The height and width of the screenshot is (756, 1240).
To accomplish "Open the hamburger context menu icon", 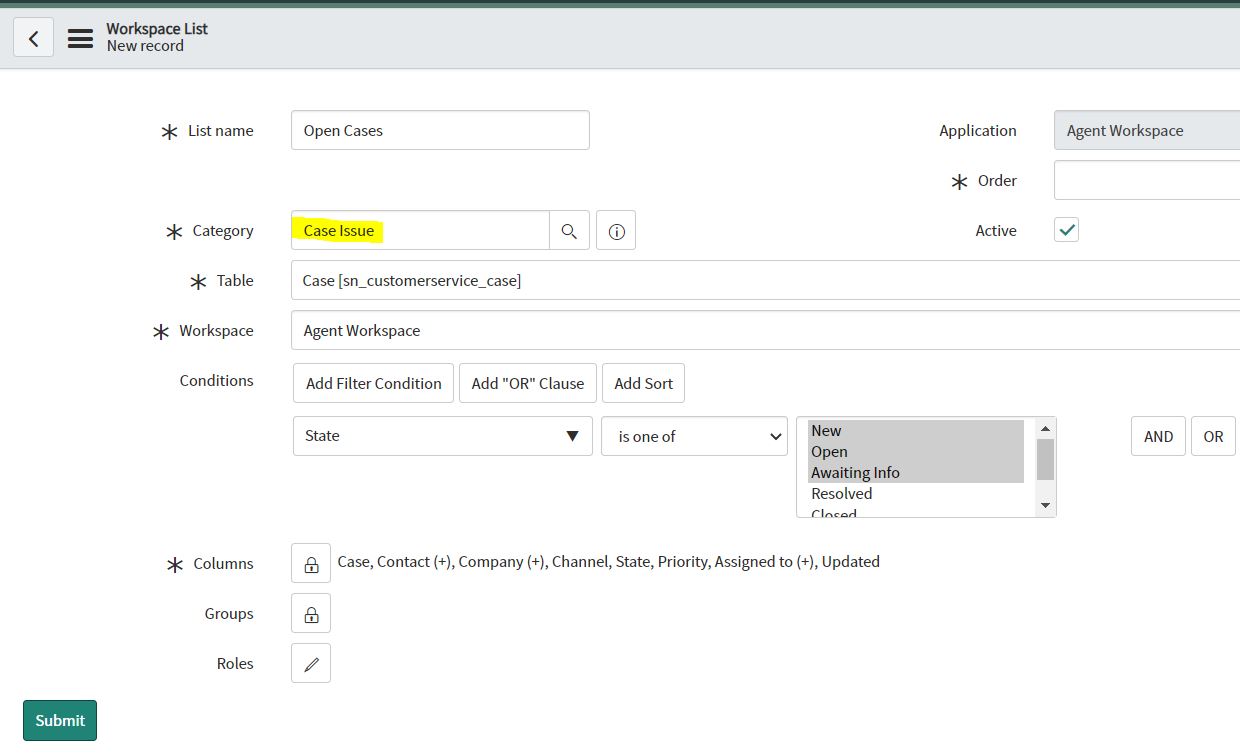I will pyautogui.click(x=80, y=38).
